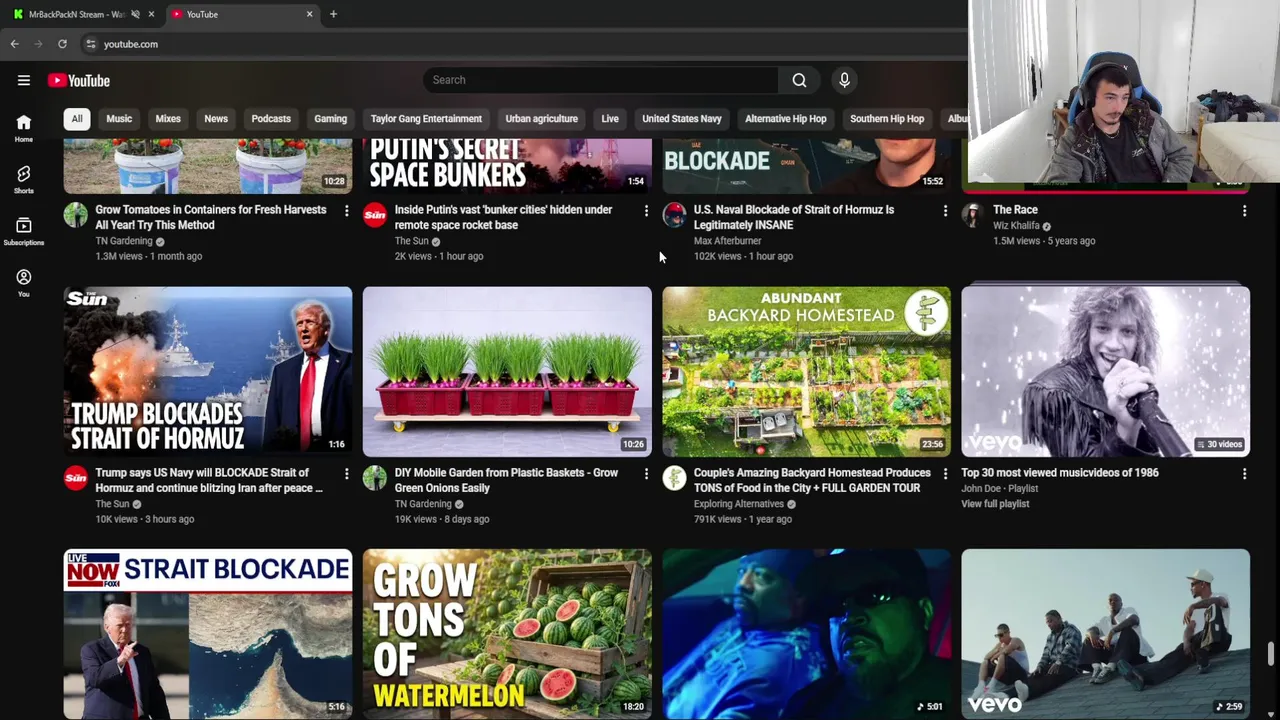Select the Mixes filter chip
Screen dimensions: 1280x720
168,119
